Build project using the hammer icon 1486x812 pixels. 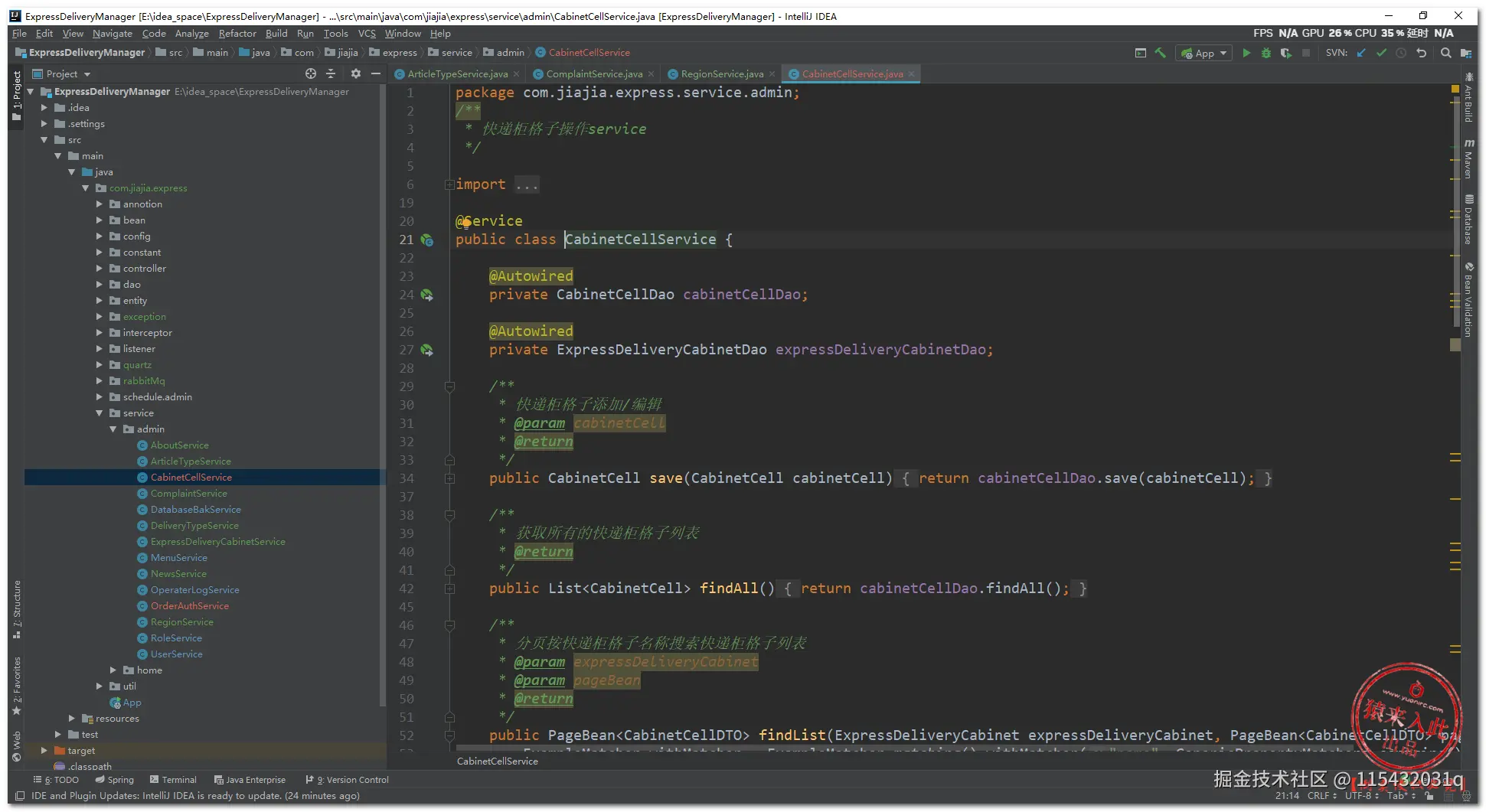pyautogui.click(x=1161, y=53)
